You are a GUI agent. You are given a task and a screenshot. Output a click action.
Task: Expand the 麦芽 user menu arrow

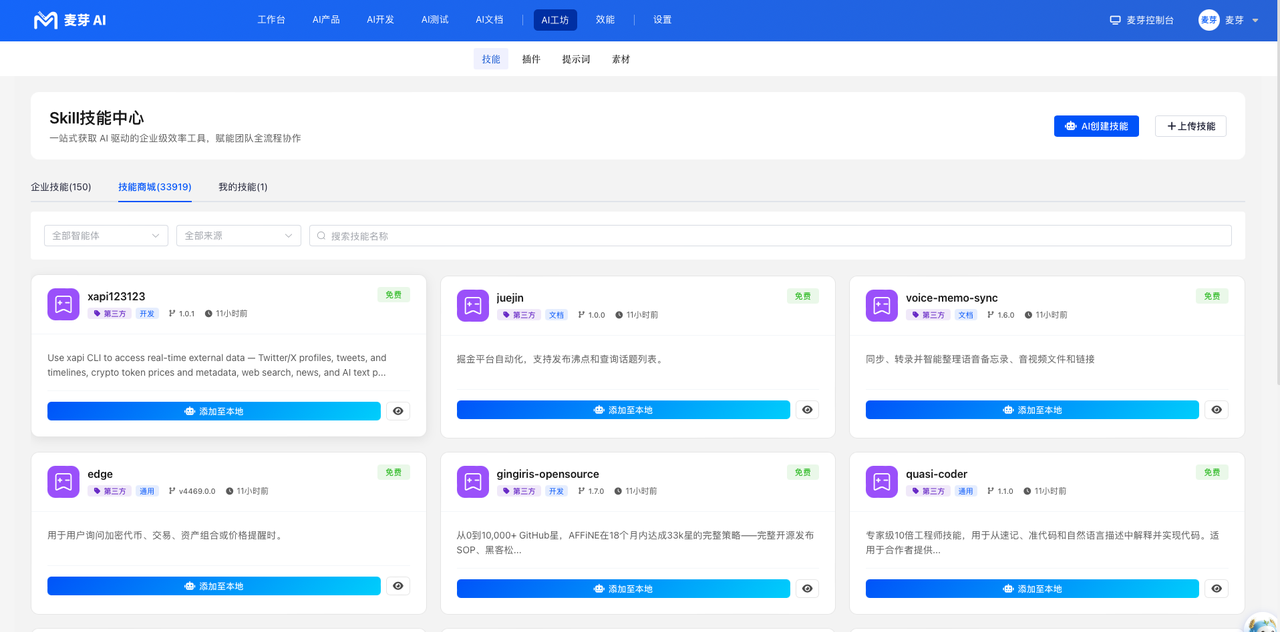tap(1255, 20)
